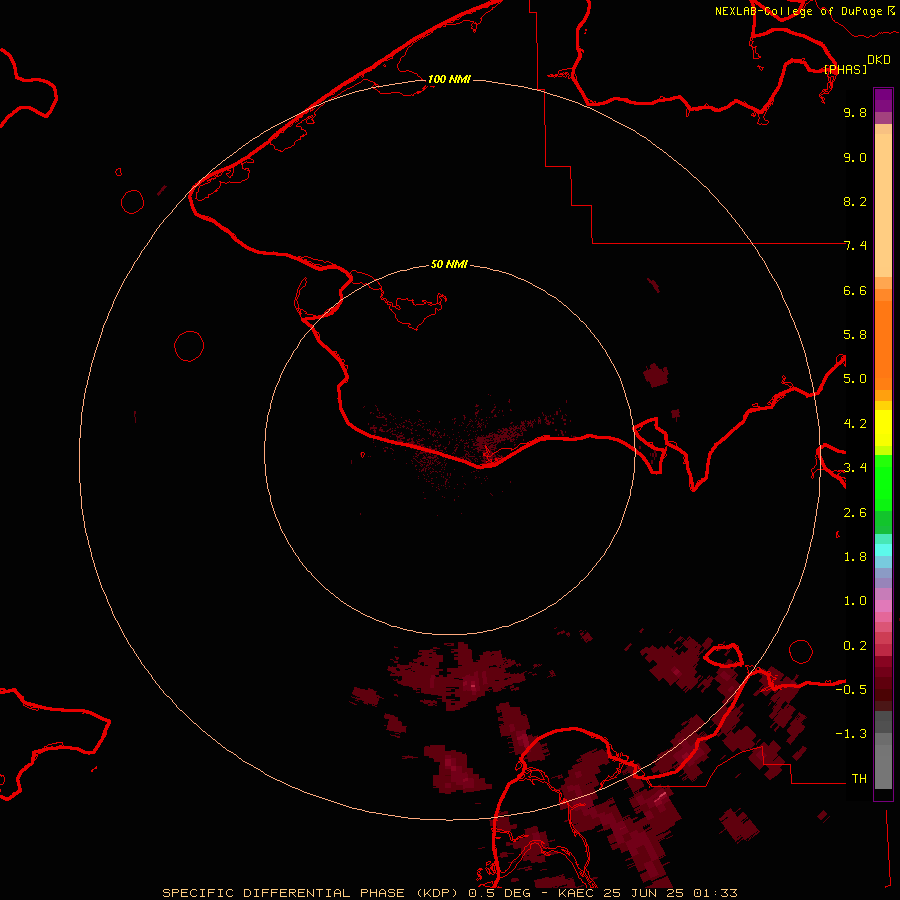Pick the bright green band of the color scale
Image resolution: width=900 pixels, height=900 pixels.
(x=883, y=483)
